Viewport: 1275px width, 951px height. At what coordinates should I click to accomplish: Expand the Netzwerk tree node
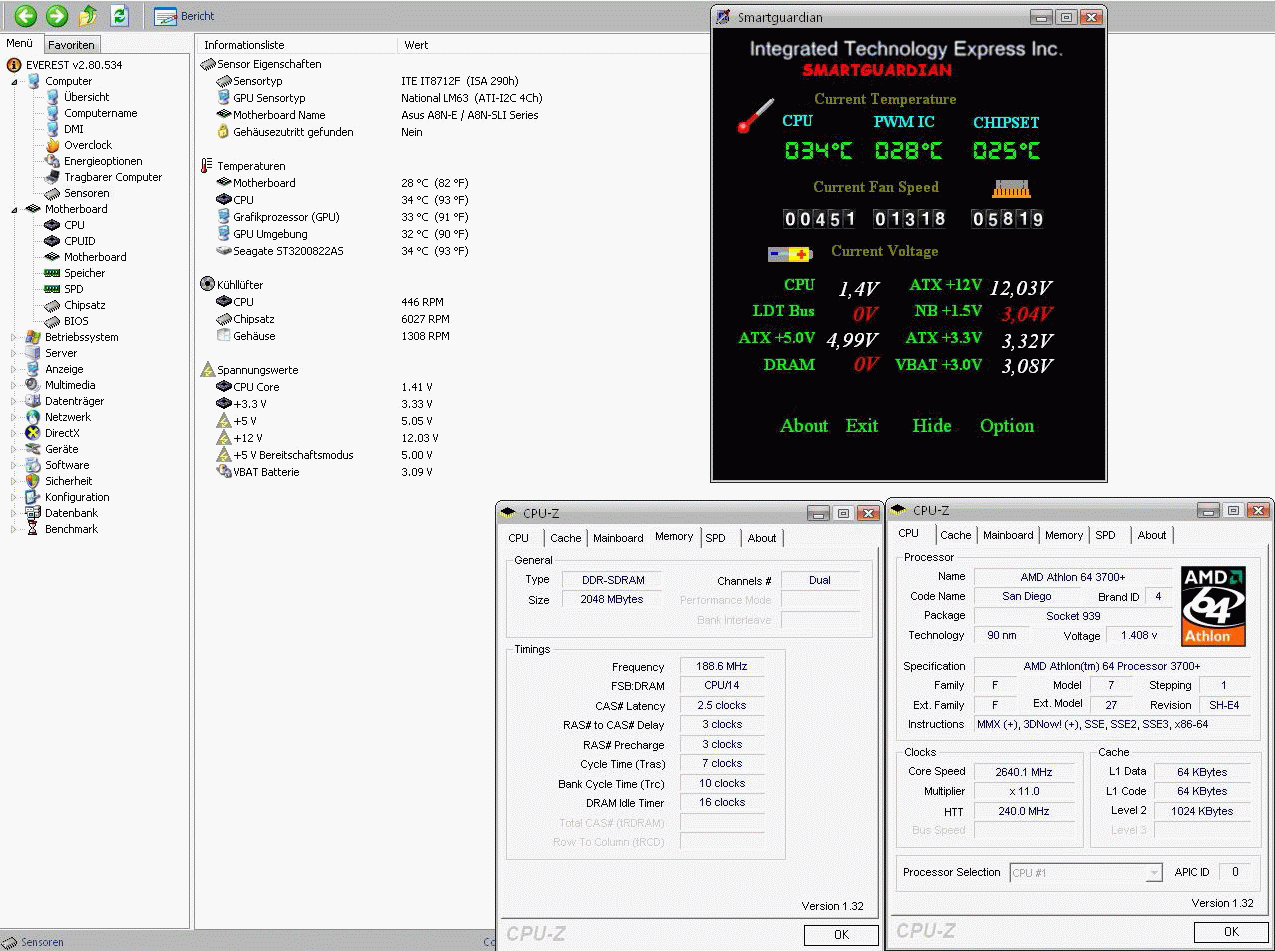[x=15, y=418]
